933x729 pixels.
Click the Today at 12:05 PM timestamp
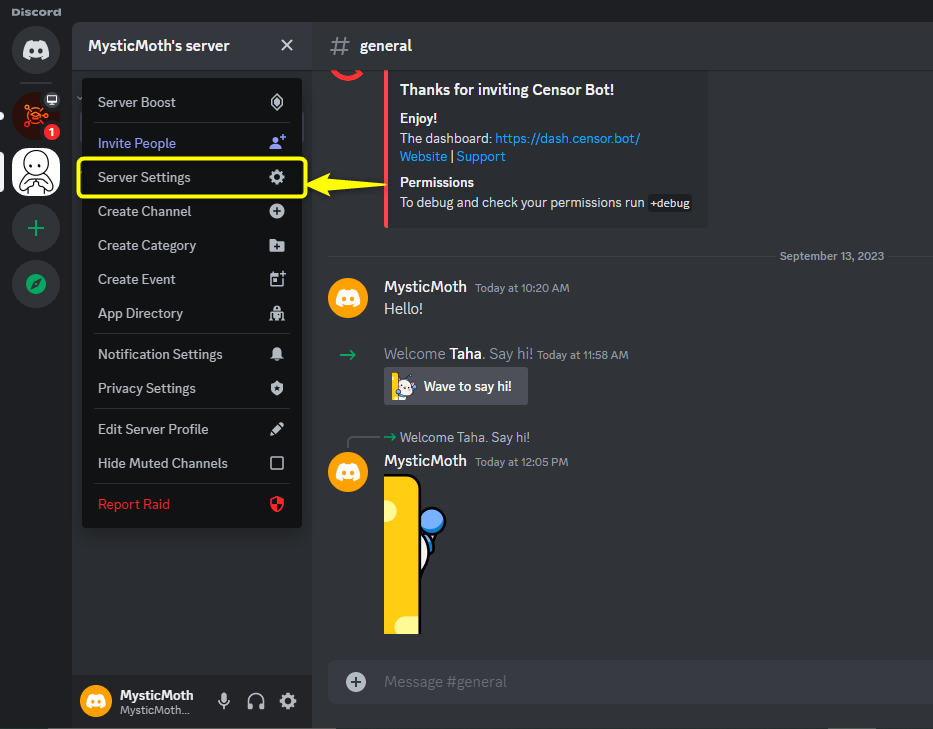pos(521,462)
